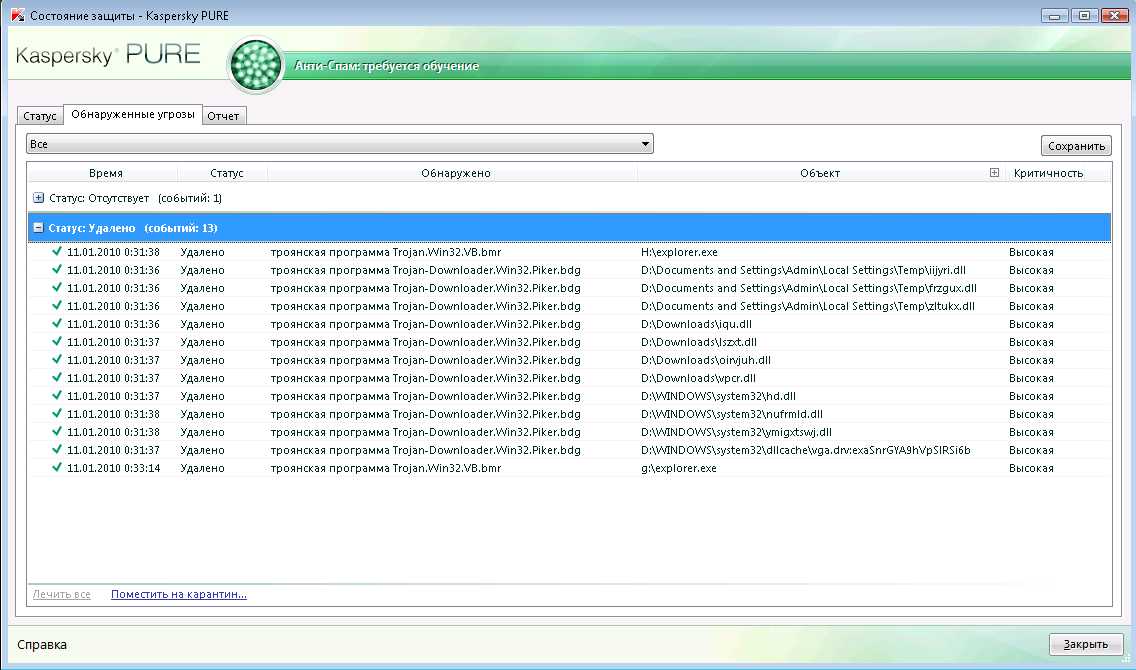Minimize the Kaspersky PURE window
This screenshot has width=1136, height=670.
click(1054, 15)
